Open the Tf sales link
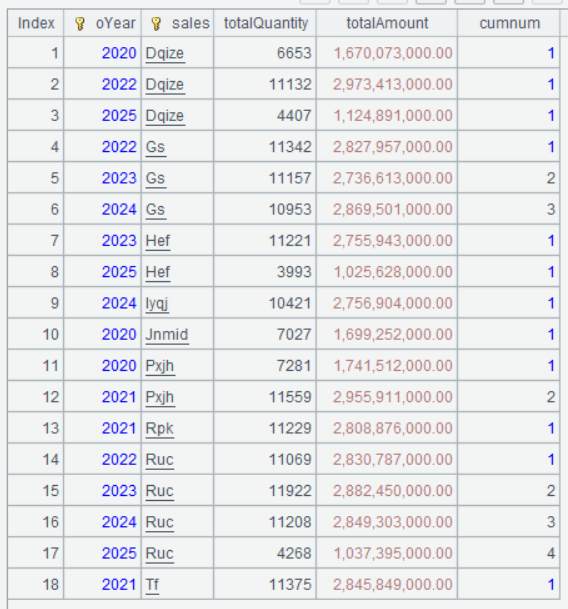The height and width of the screenshot is (609, 568). click(x=152, y=585)
